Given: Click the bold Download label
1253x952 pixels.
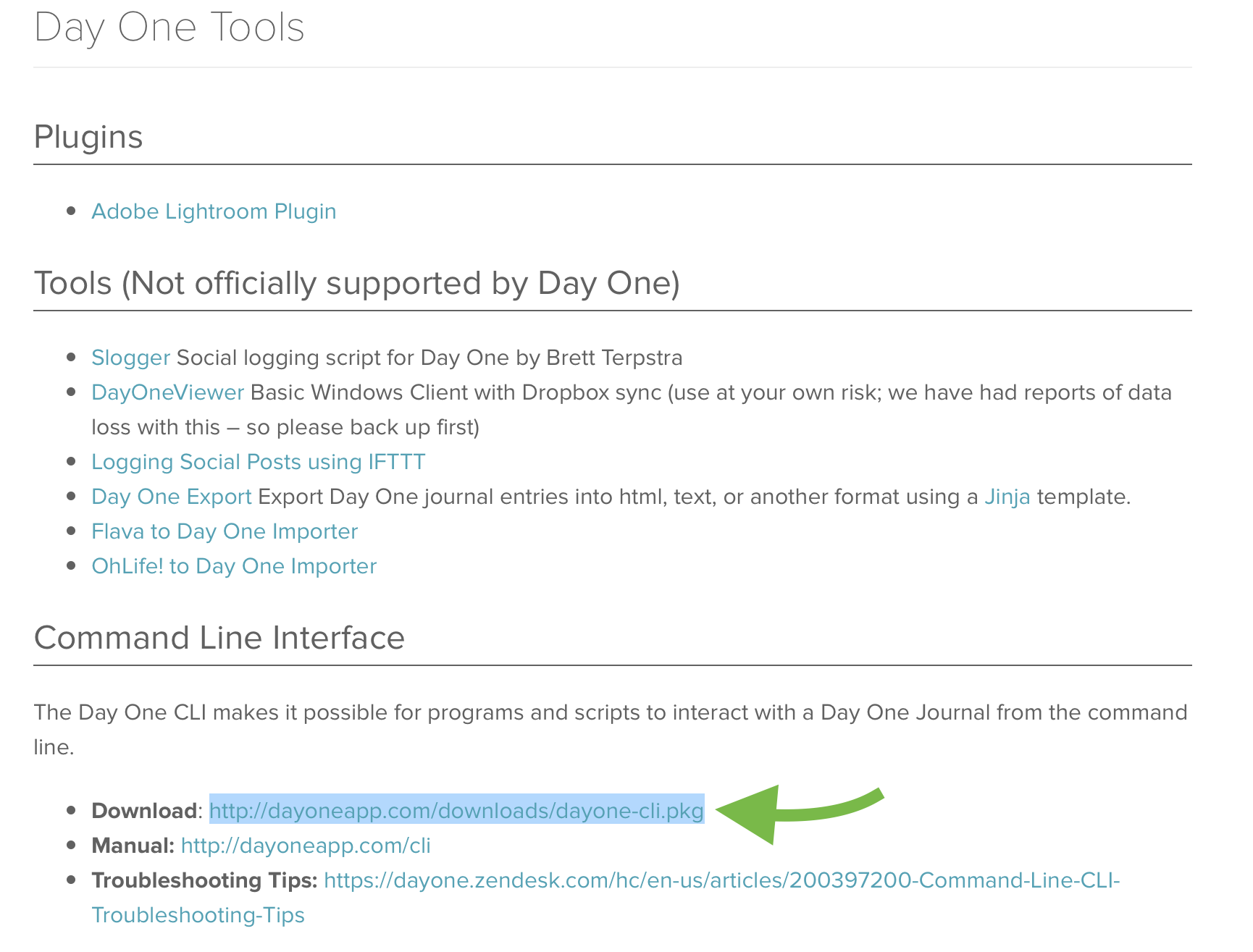Looking at the screenshot, I should point(144,811).
